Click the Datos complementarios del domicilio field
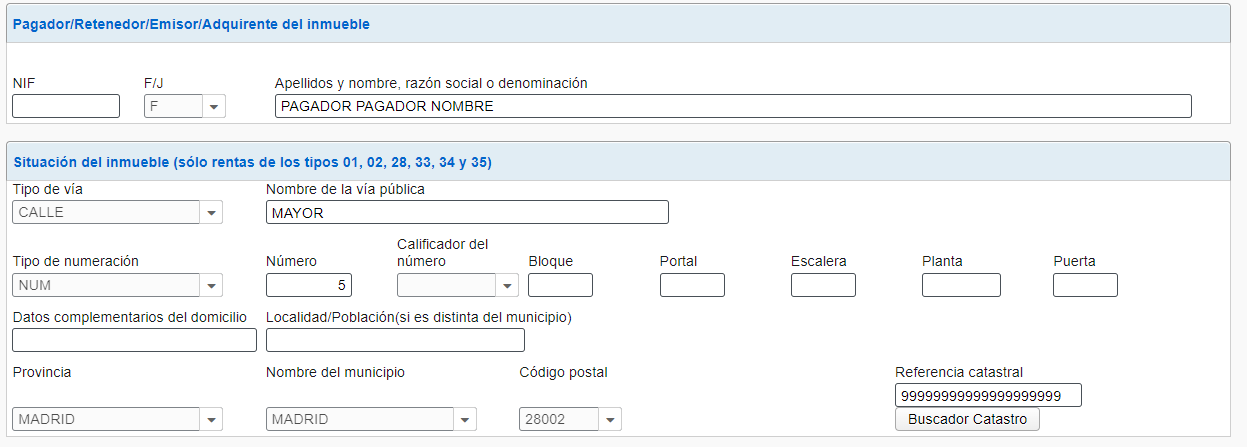Screen dimensions: 1247x447 pyautogui.click(x=135, y=340)
